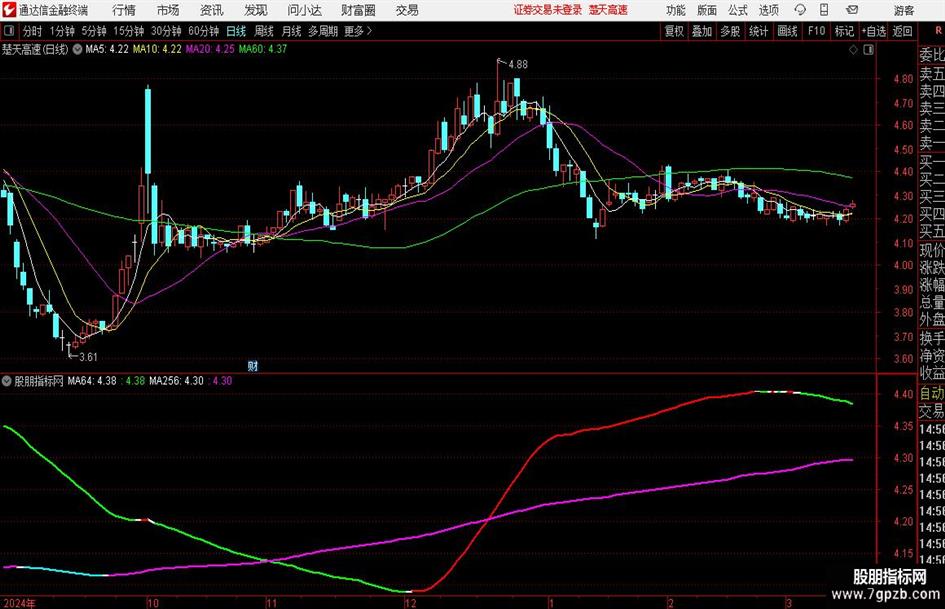Click the MA64: 4.38 label
The height and width of the screenshot is (609, 945).
coord(92,381)
